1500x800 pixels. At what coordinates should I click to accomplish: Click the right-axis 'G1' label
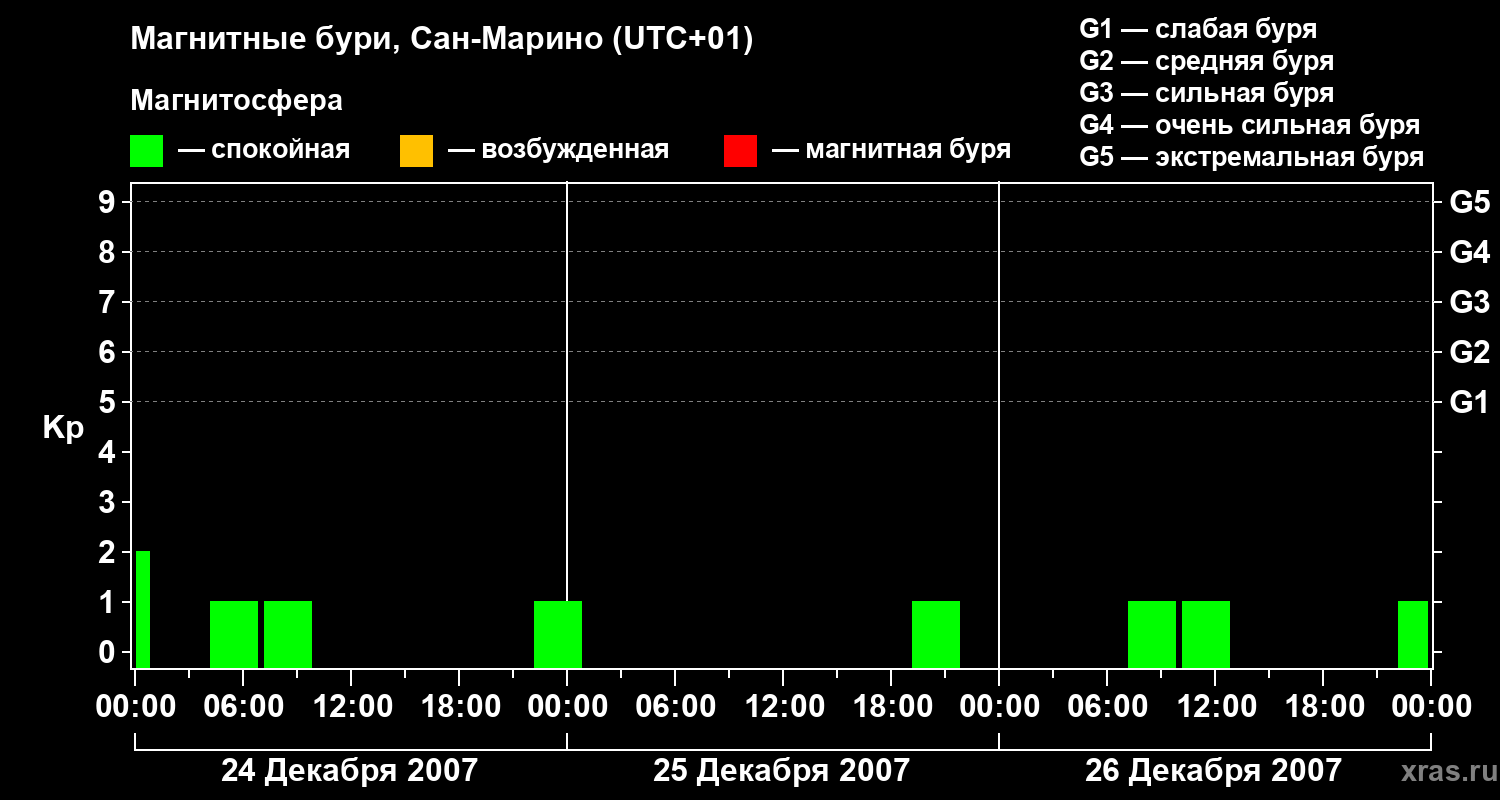(x=1469, y=402)
